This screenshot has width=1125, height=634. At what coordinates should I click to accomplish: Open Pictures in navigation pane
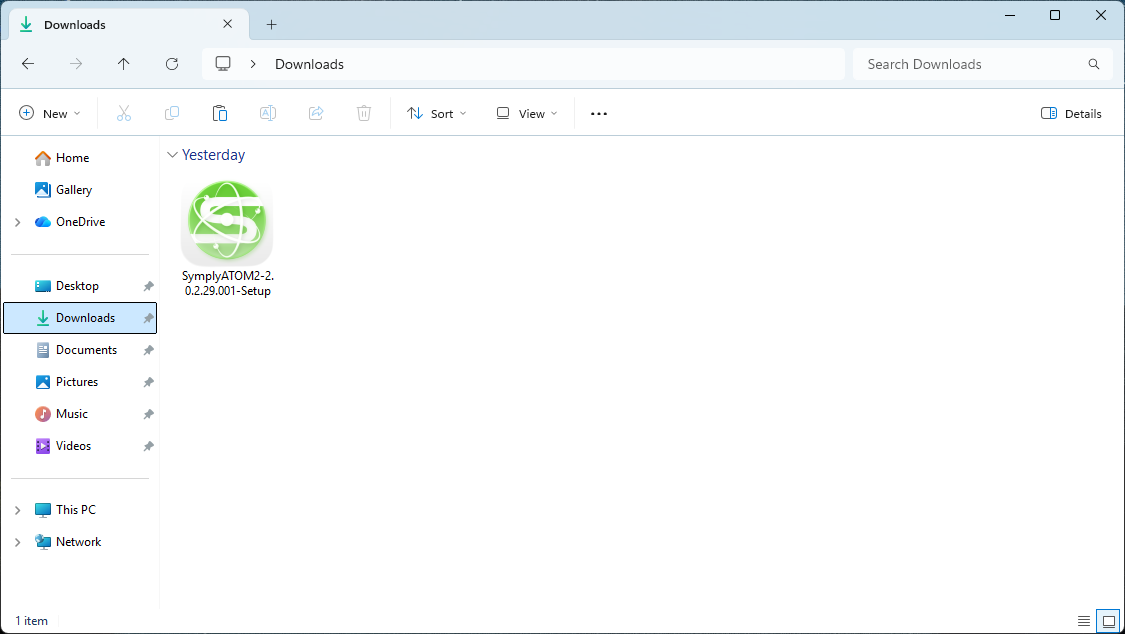tap(77, 382)
